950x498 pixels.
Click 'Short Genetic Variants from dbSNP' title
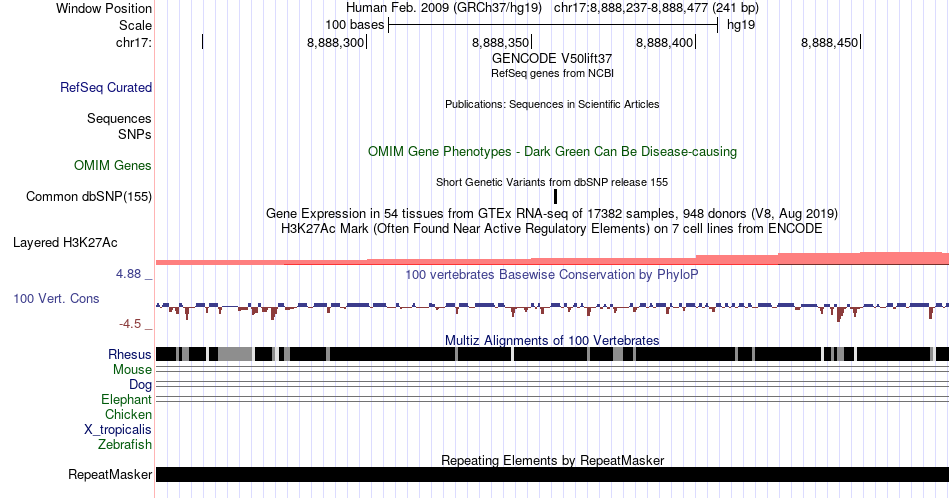[x=552, y=182]
